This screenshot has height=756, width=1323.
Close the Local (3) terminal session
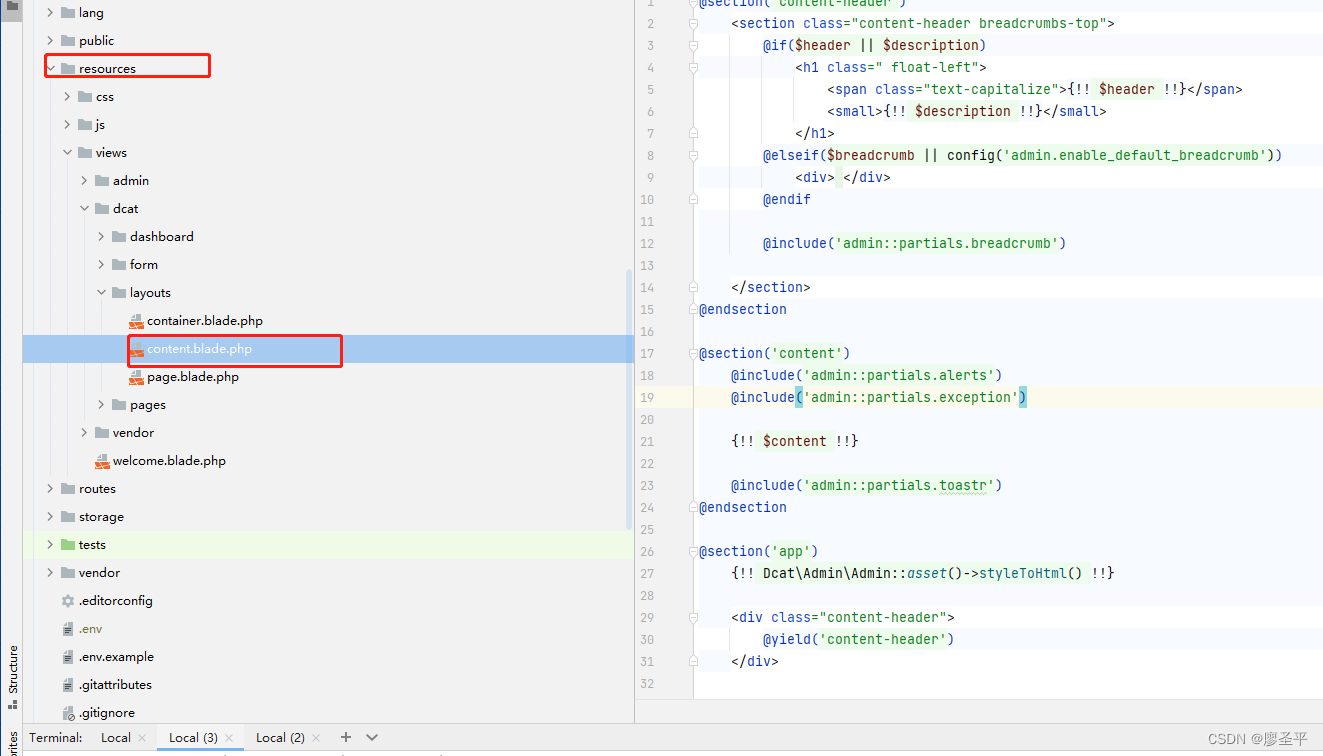click(x=228, y=737)
